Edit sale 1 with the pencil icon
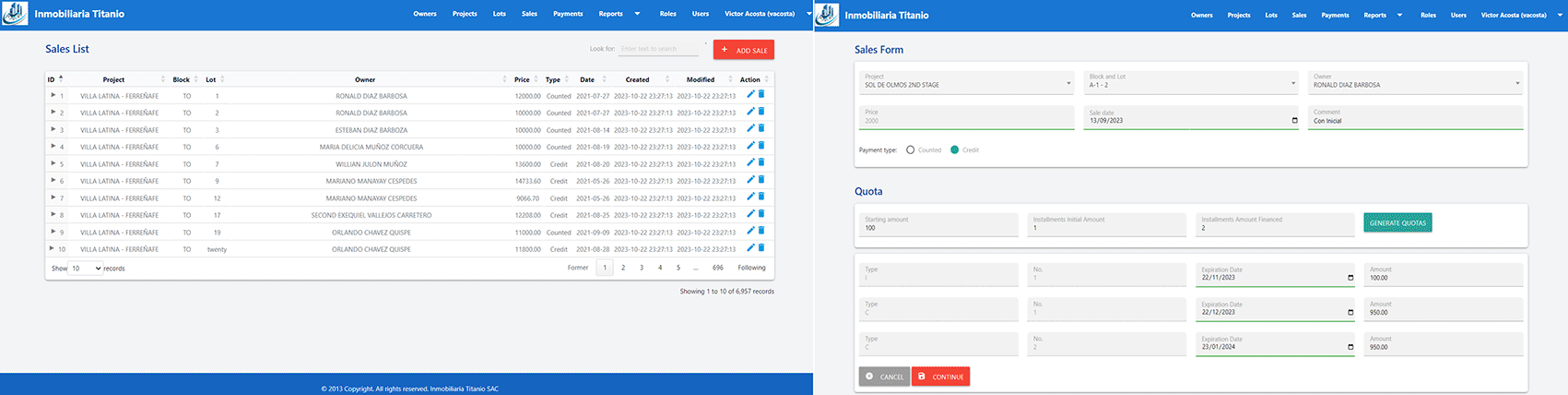Viewport: 1568px width, 395px height. [750, 94]
